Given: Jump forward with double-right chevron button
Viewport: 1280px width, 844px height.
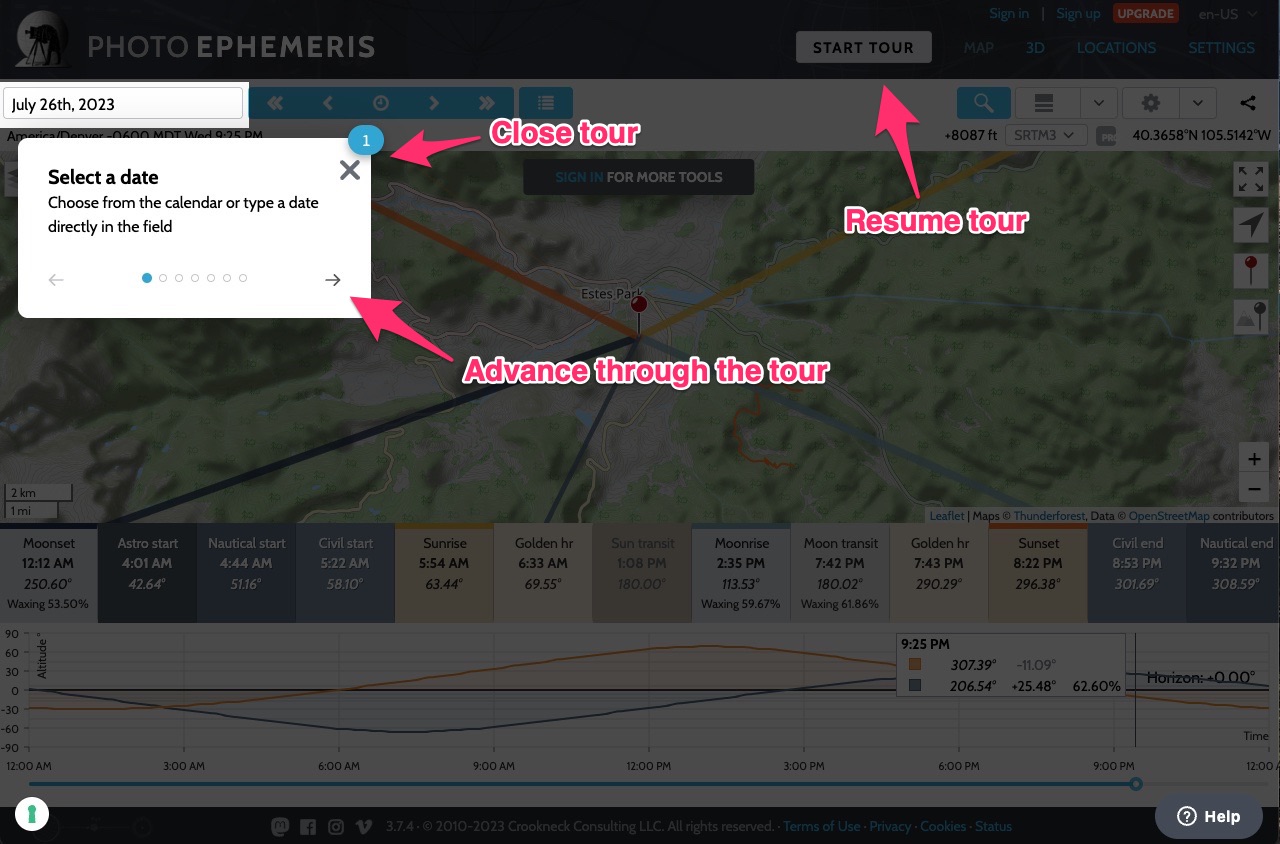Looking at the screenshot, I should 487,103.
